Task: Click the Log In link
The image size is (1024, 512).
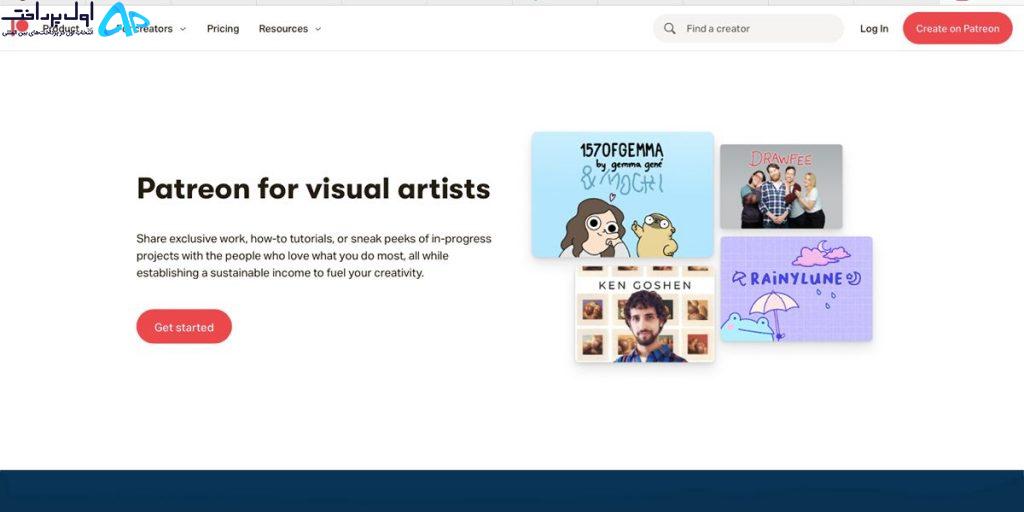Action: 874,29
